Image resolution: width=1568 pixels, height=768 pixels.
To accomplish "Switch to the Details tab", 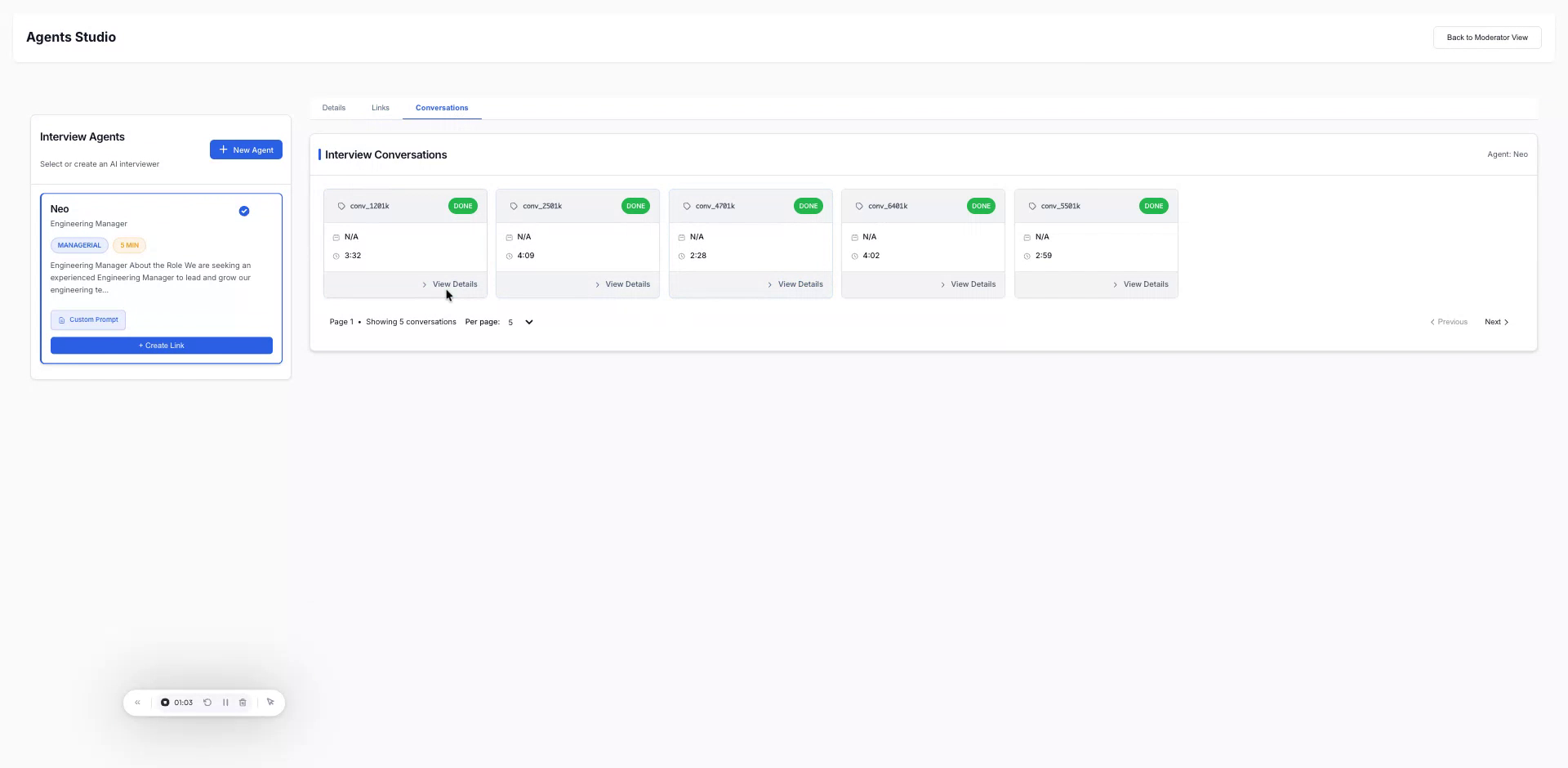I will point(333,107).
